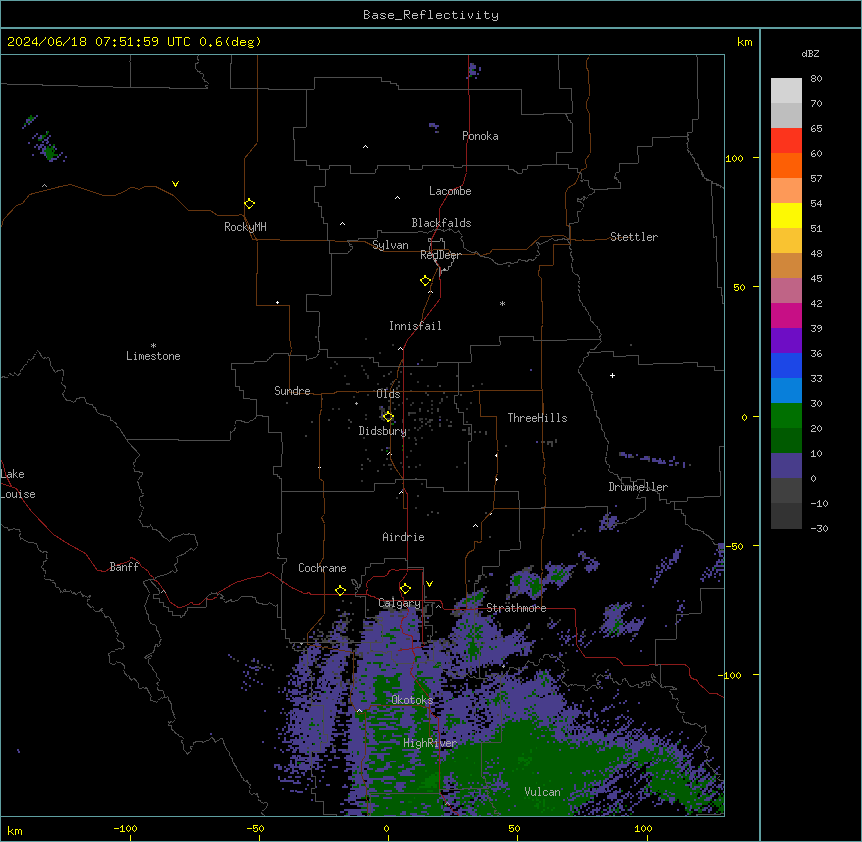Select the RedDeer city label

click(440, 255)
